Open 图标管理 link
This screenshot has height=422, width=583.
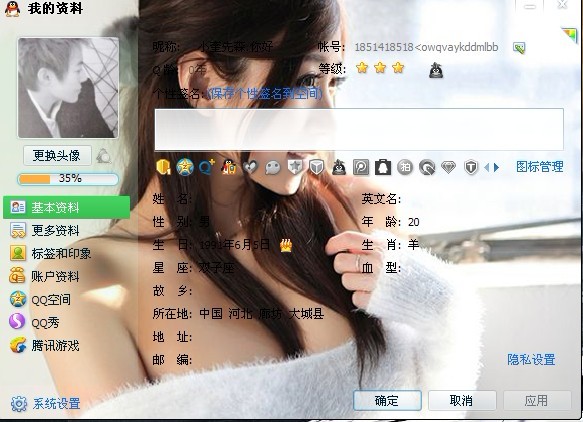tap(539, 167)
